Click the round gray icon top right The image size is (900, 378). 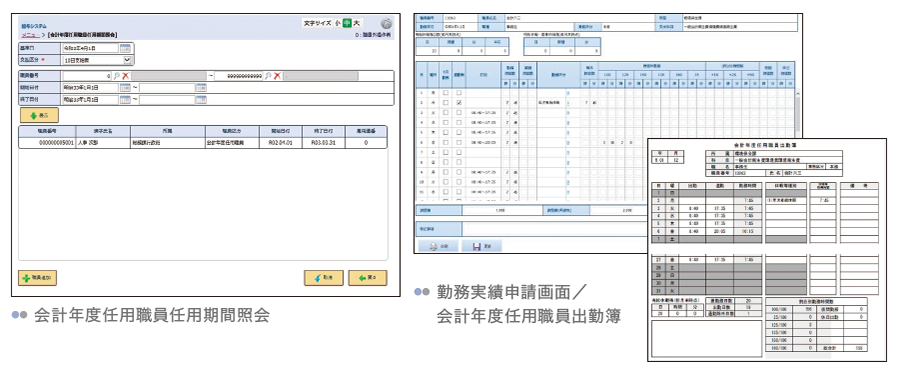[x=386, y=24]
